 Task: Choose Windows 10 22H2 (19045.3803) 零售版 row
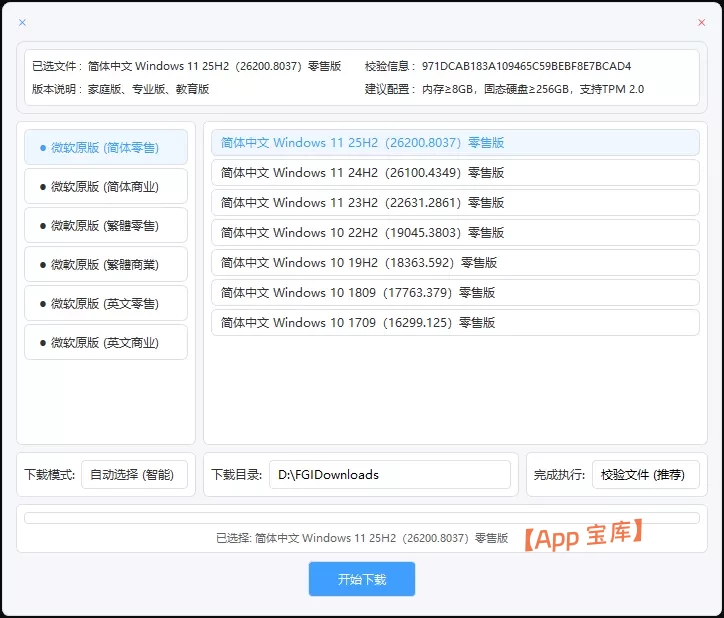[455, 233]
